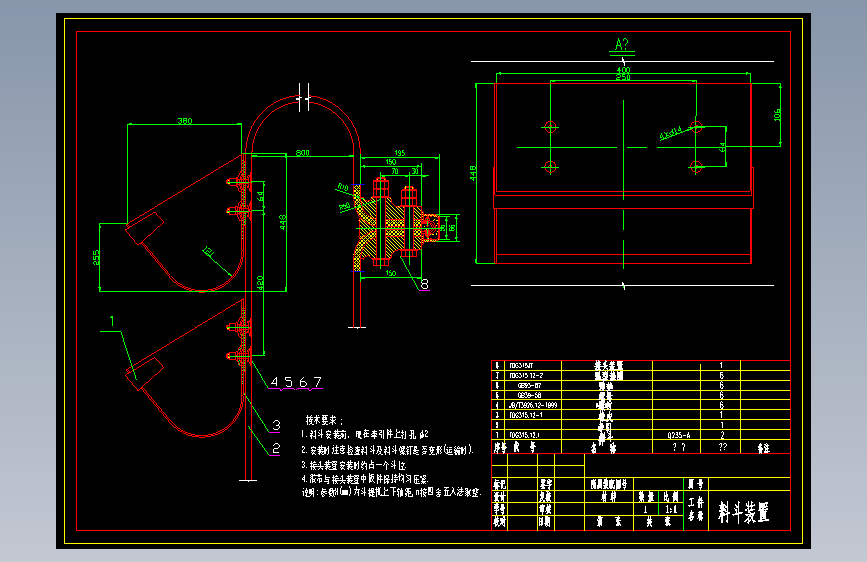The image size is (867, 562).
Task: Click technical requirement line 2
Action: coord(387,450)
